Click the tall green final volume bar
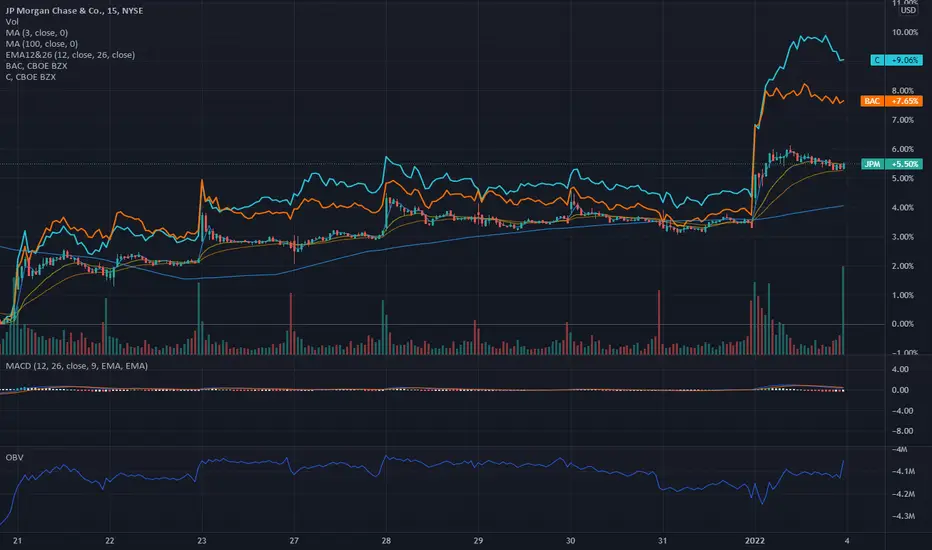 (843, 310)
